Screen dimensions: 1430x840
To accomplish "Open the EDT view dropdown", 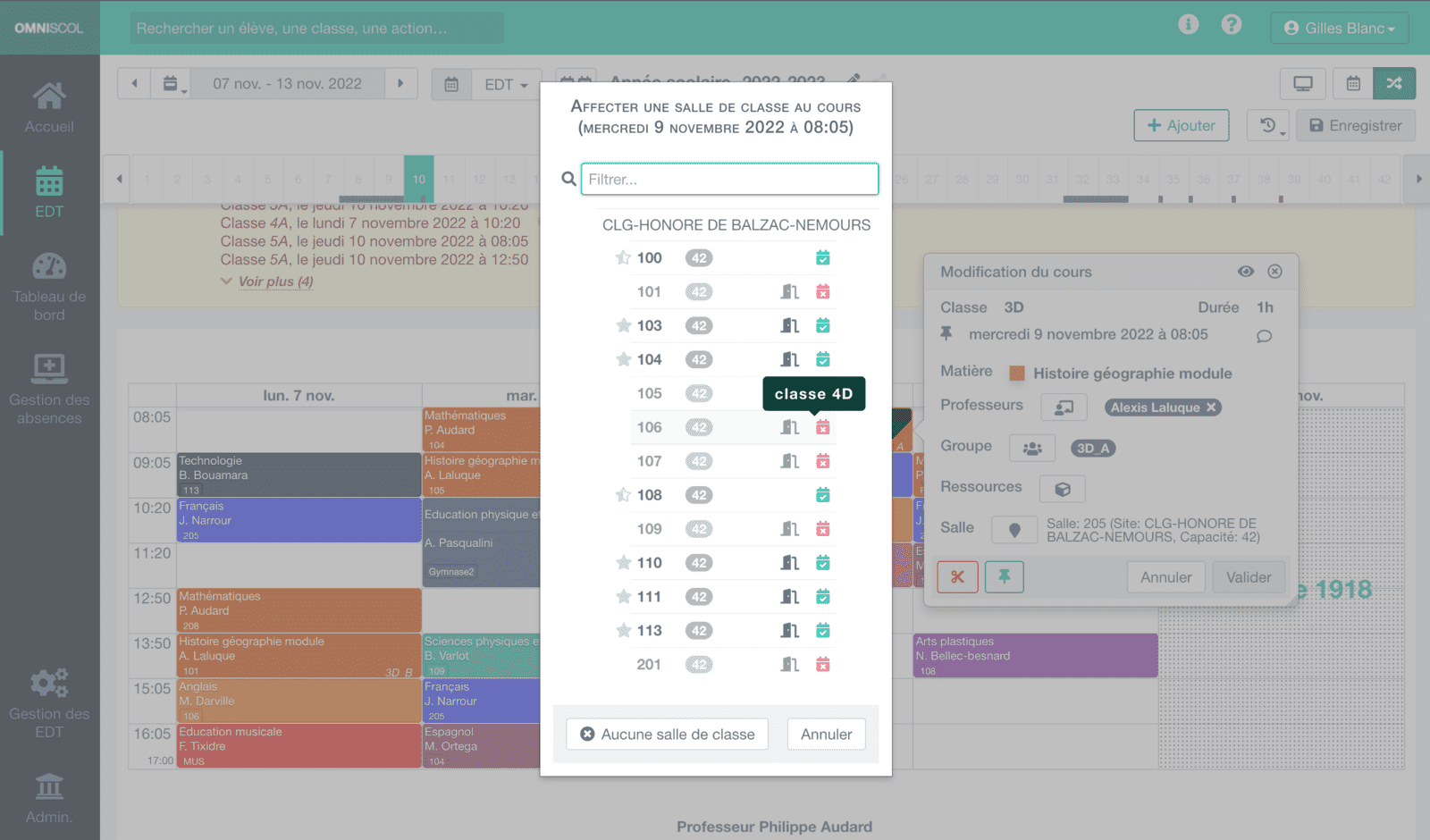I will pos(506,85).
